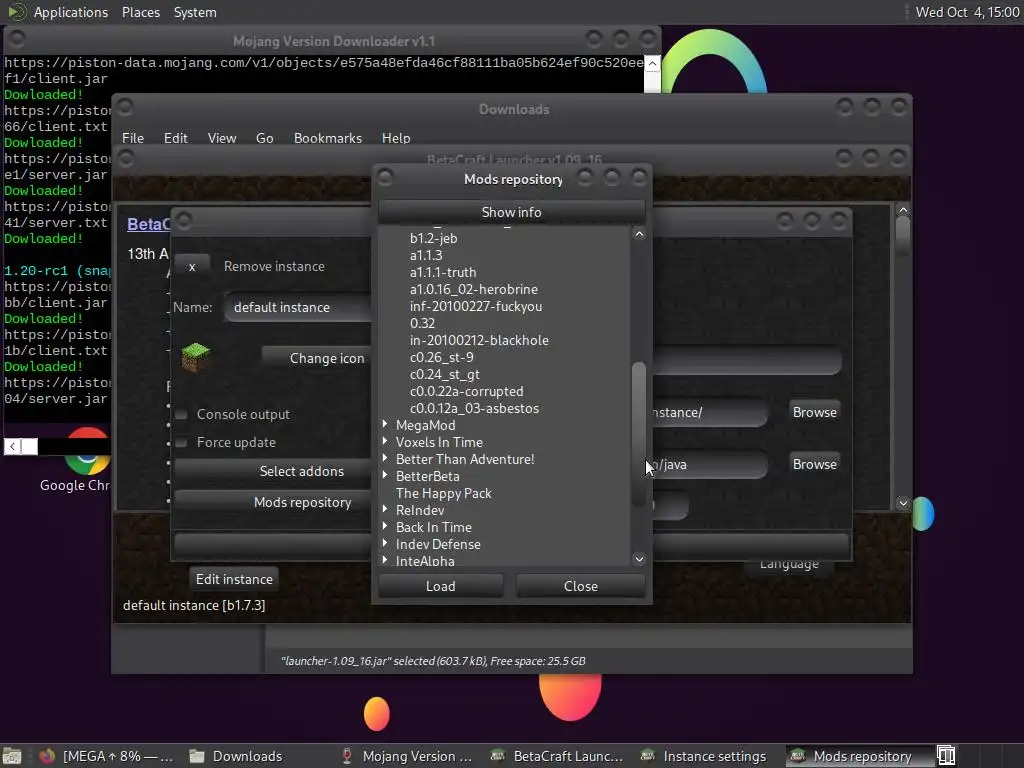Screen dimensions: 1024x768
Task: Select 'c0.26_st-9' in mods list
Action: tap(441, 357)
